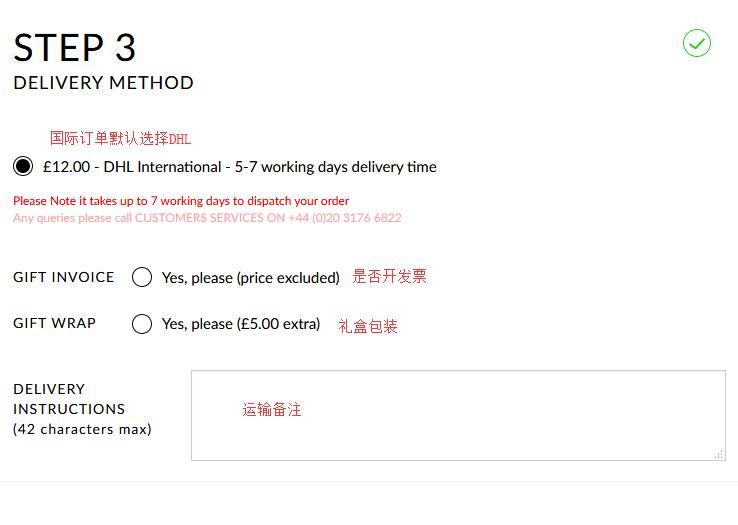Enable the Gift Wrap radio option
The width and height of the screenshot is (738, 525).
point(142,324)
